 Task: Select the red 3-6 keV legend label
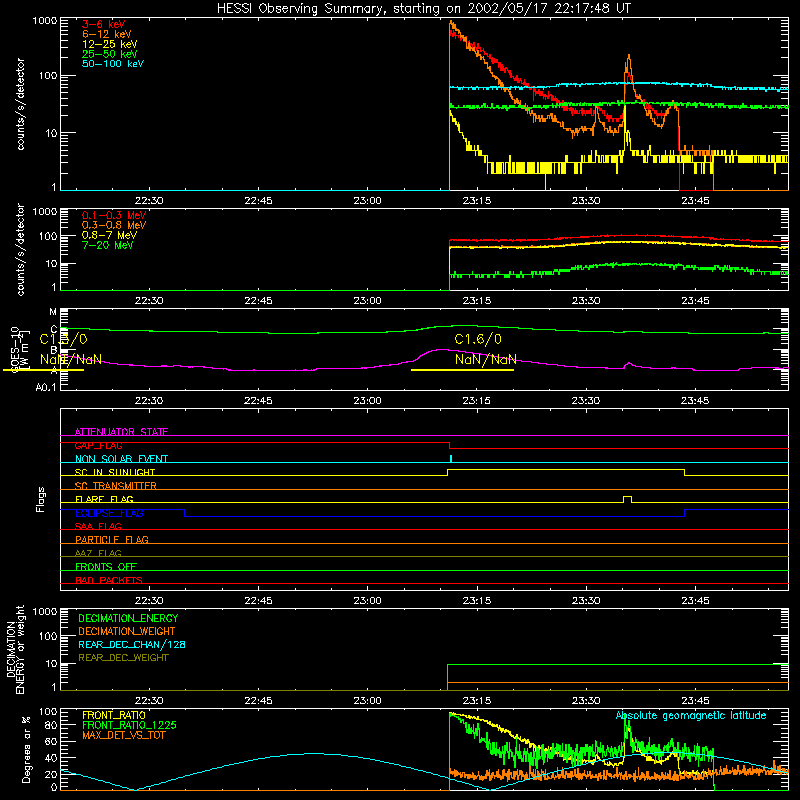point(104,24)
